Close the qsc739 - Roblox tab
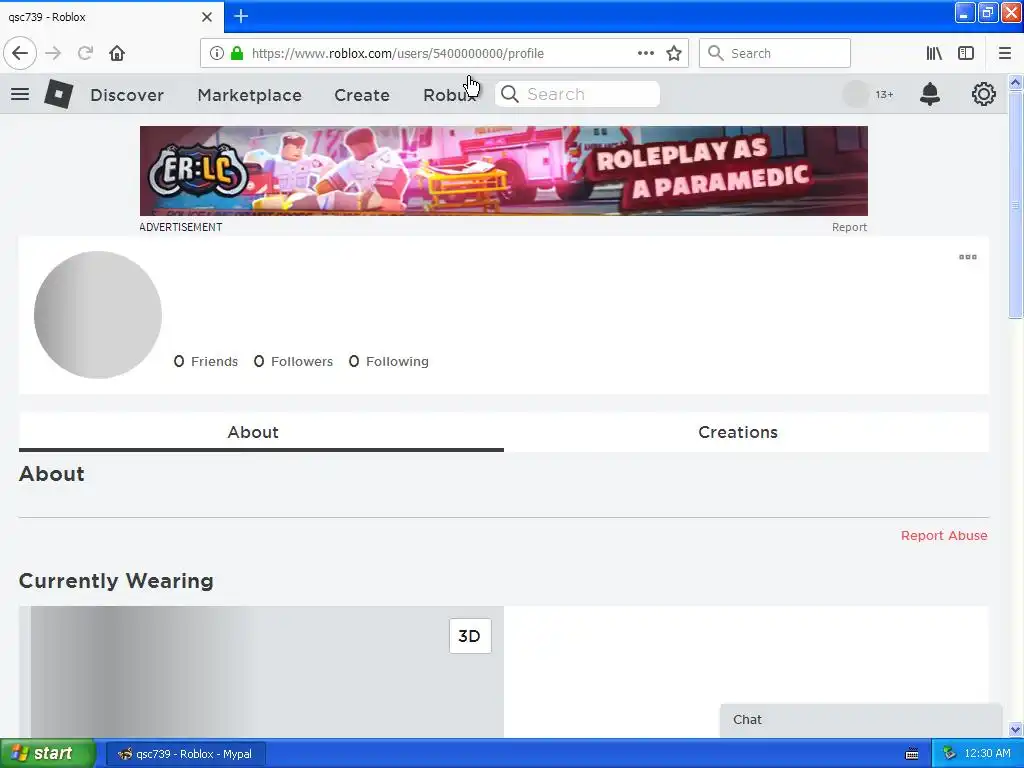Viewport: 1024px width, 768px height. [x=207, y=17]
